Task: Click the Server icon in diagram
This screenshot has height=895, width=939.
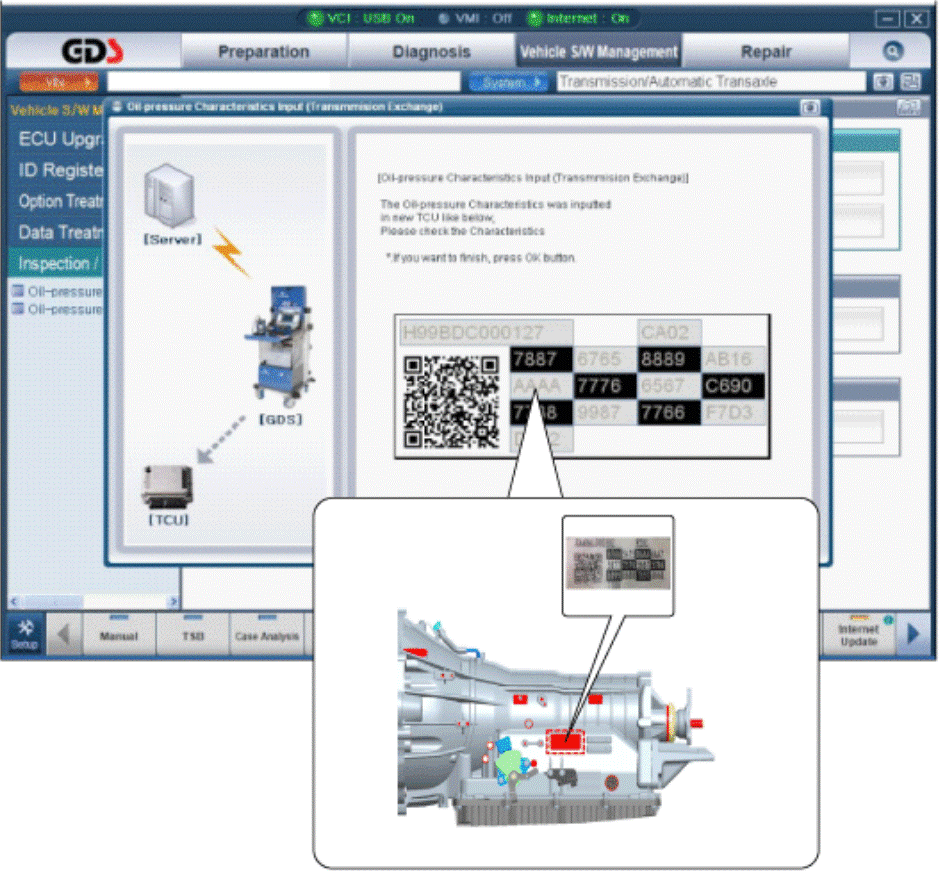Action: click(x=170, y=196)
